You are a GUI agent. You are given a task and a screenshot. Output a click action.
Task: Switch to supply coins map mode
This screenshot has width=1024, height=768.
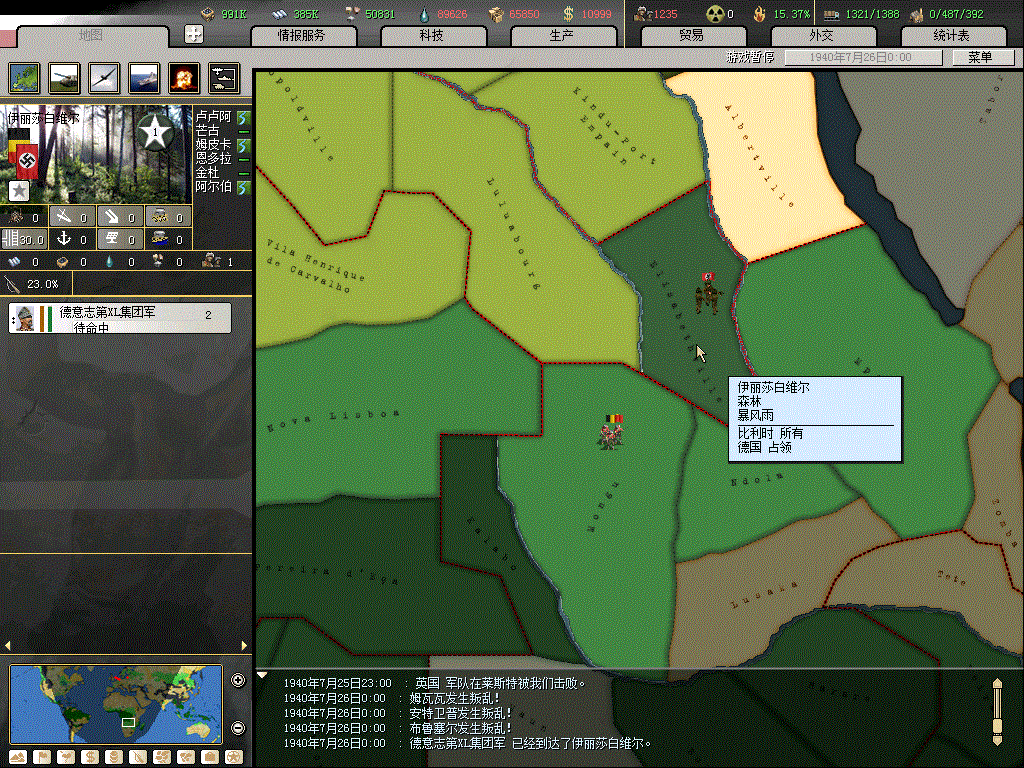tap(114, 758)
